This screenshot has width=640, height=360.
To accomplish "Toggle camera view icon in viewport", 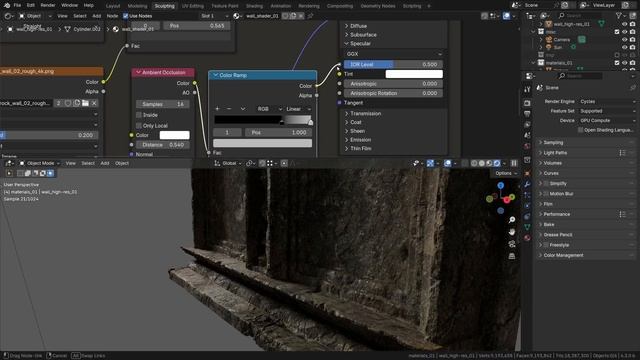I will (512, 244).
